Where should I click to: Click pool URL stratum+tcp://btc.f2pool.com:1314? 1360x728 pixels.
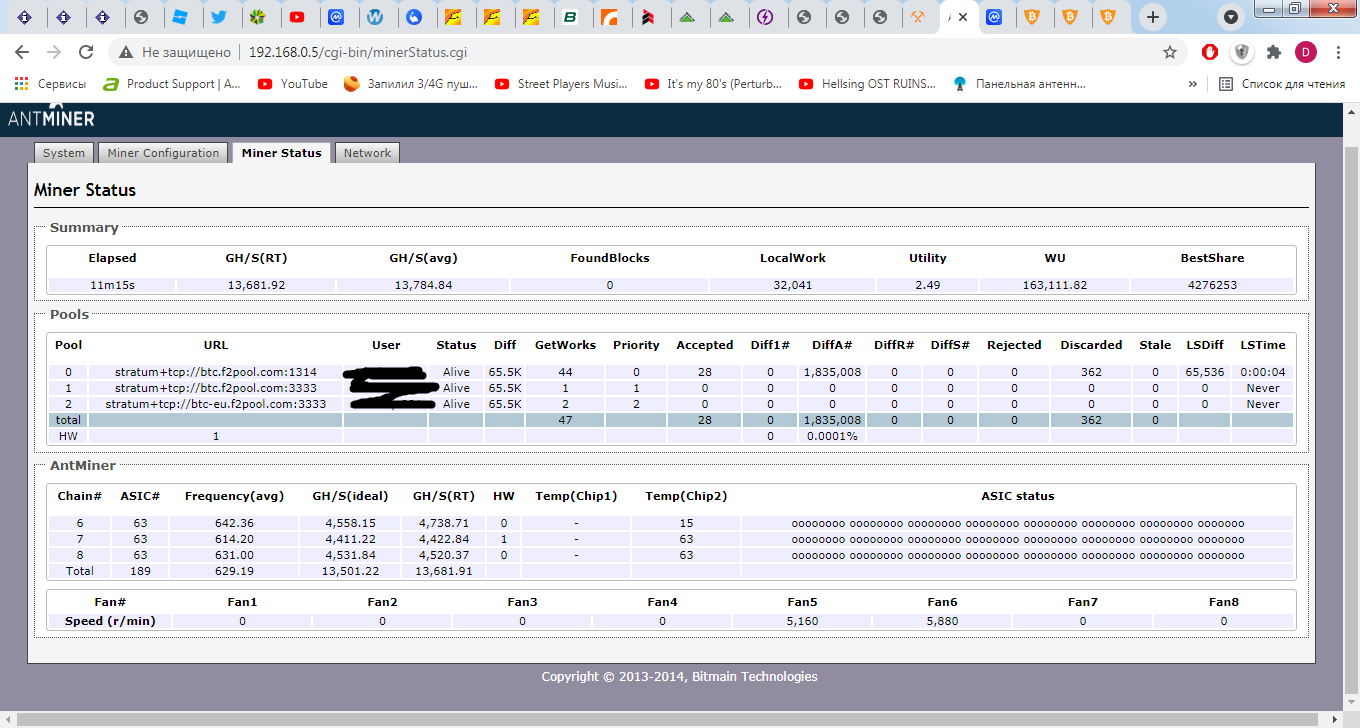pyautogui.click(x=215, y=372)
